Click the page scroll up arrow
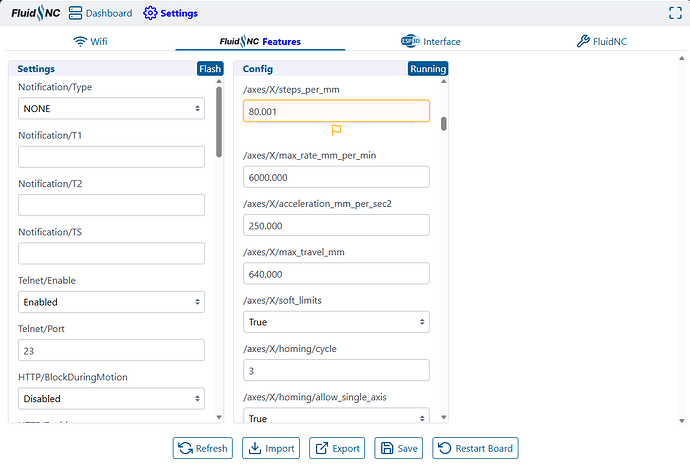The image size is (690, 465). [682, 58]
